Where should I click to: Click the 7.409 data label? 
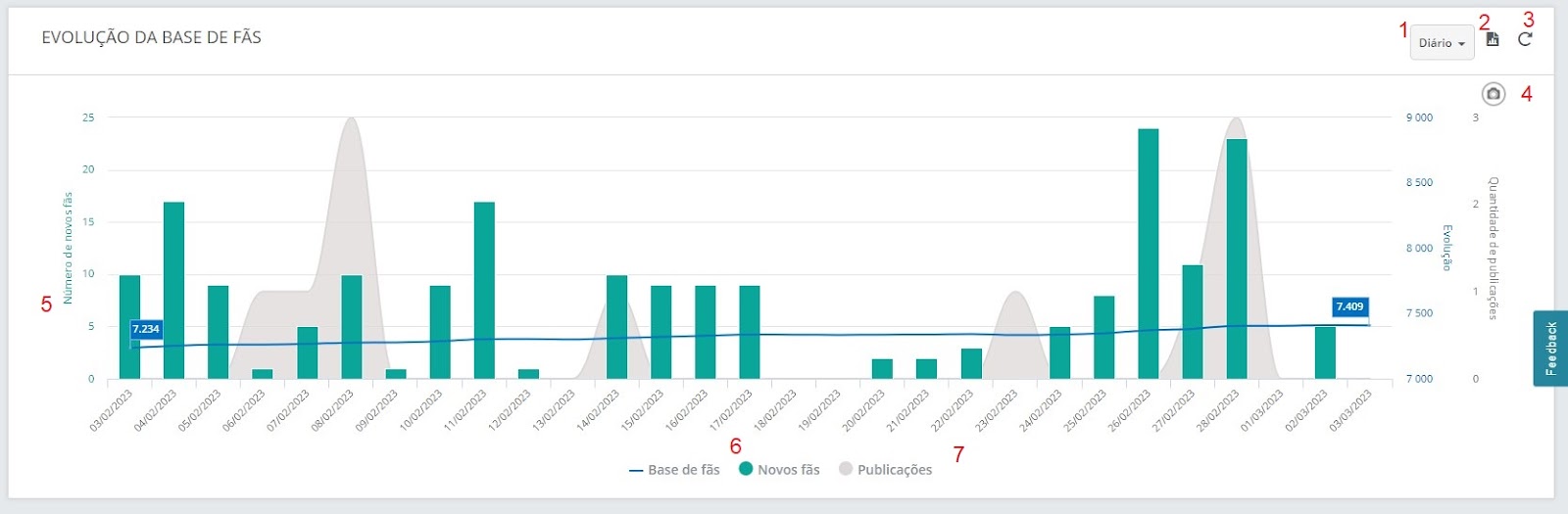1349,306
